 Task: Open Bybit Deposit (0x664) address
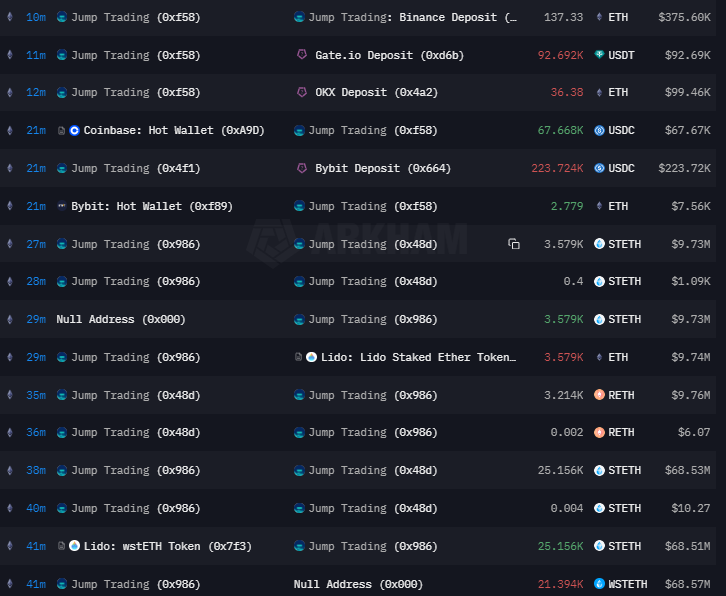coord(383,168)
